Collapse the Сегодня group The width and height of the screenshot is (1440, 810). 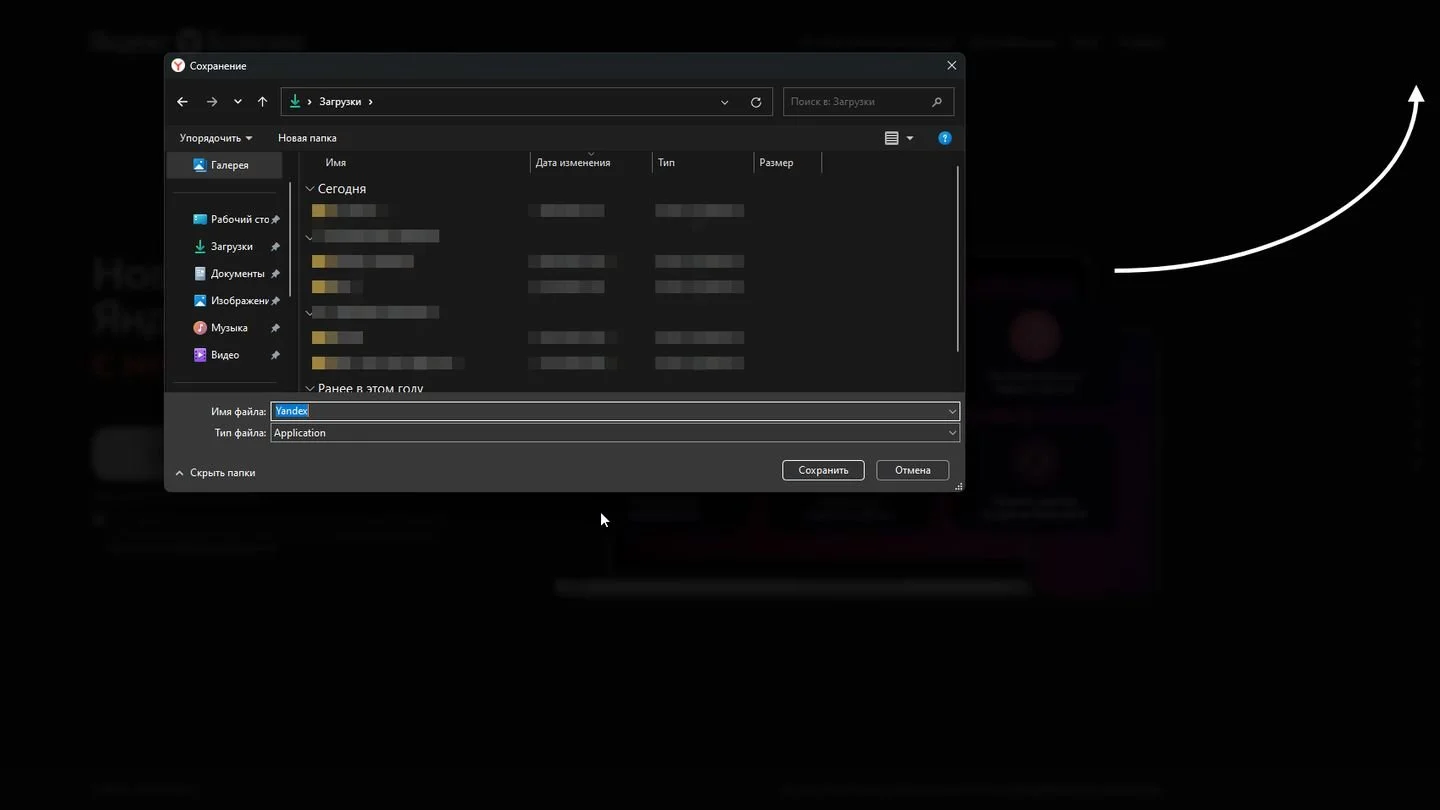tap(310, 189)
